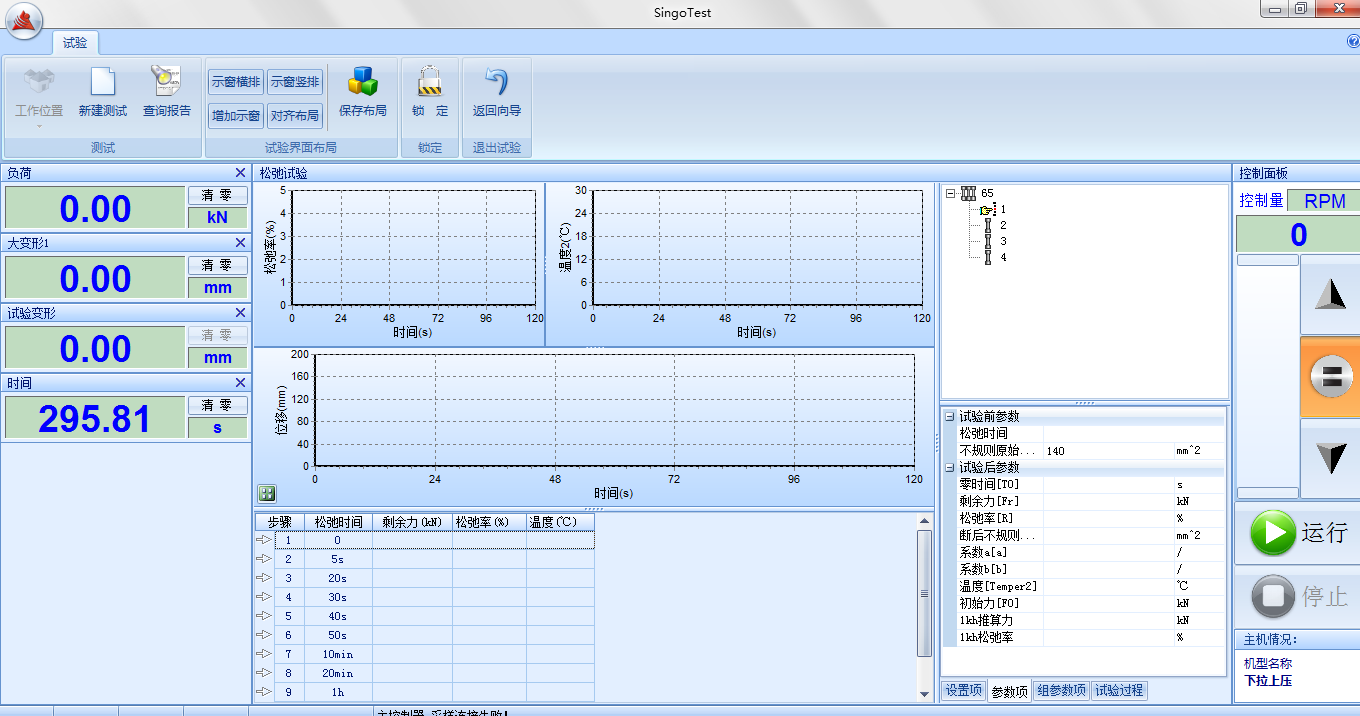Open the mm unit selector for 大变形1

click(218, 287)
